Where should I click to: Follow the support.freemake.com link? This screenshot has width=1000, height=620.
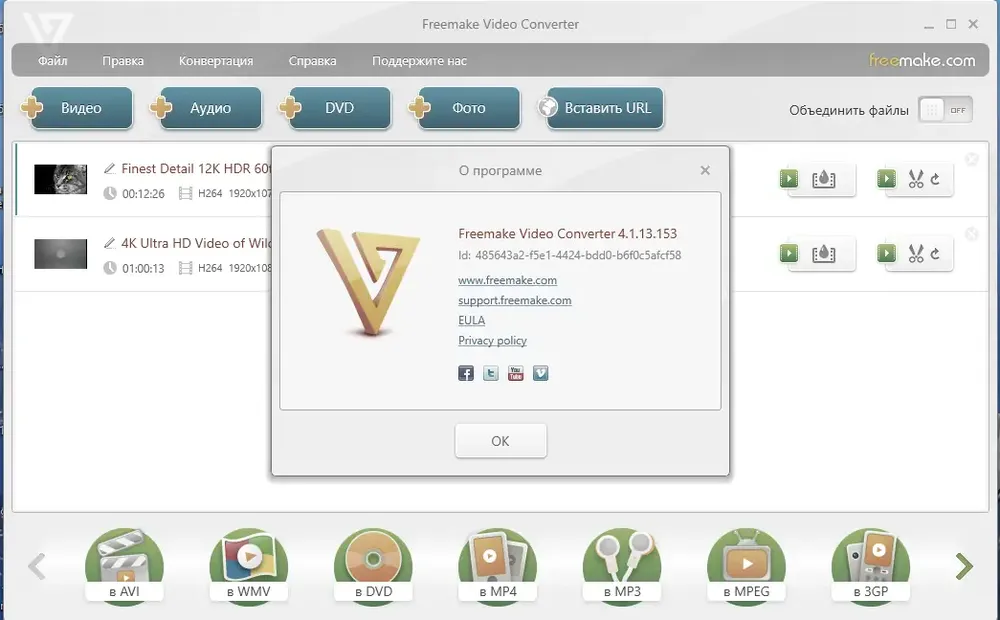pyautogui.click(x=515, y=300)
